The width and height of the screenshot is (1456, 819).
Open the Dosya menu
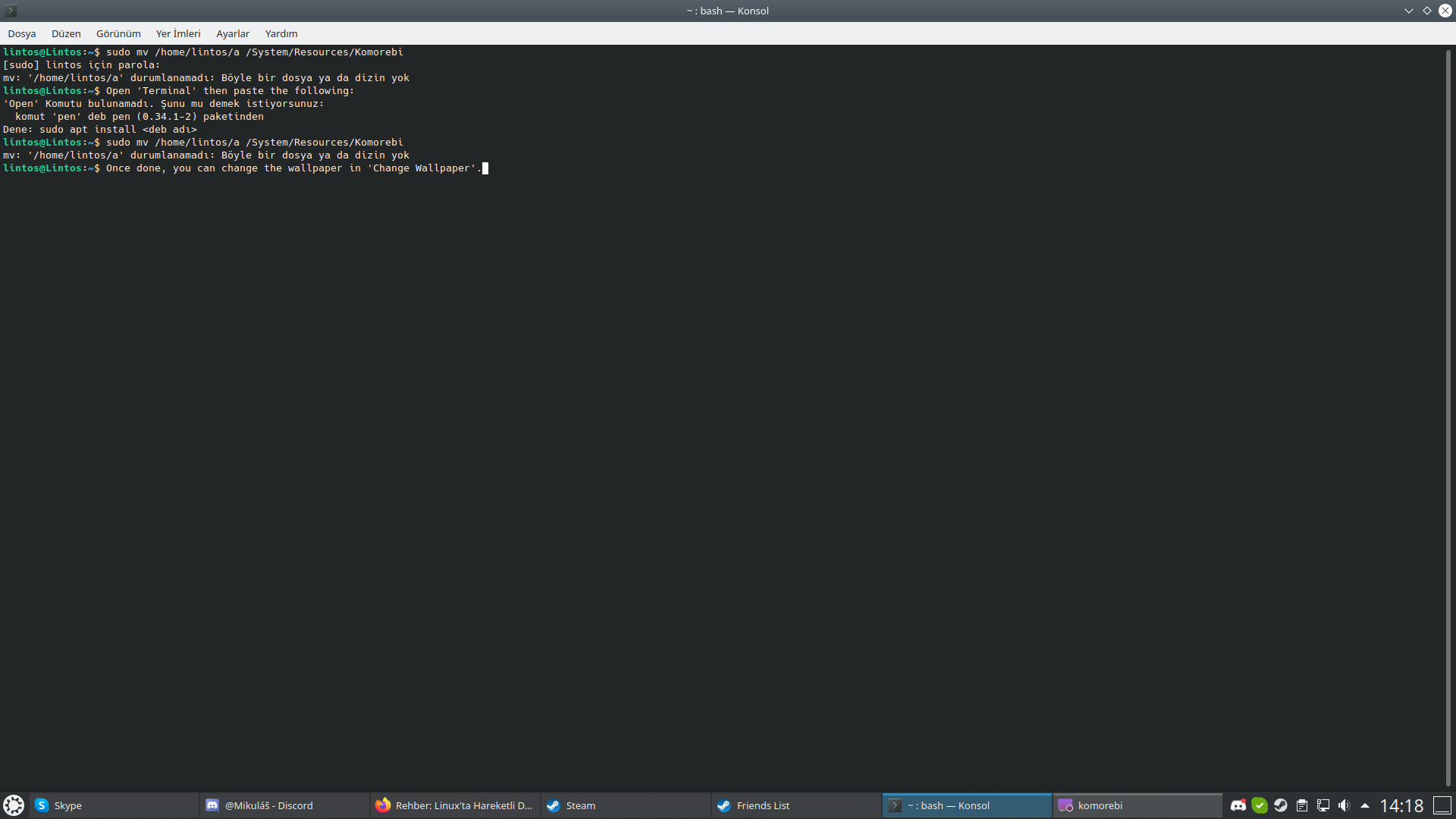tap(22, 33)
